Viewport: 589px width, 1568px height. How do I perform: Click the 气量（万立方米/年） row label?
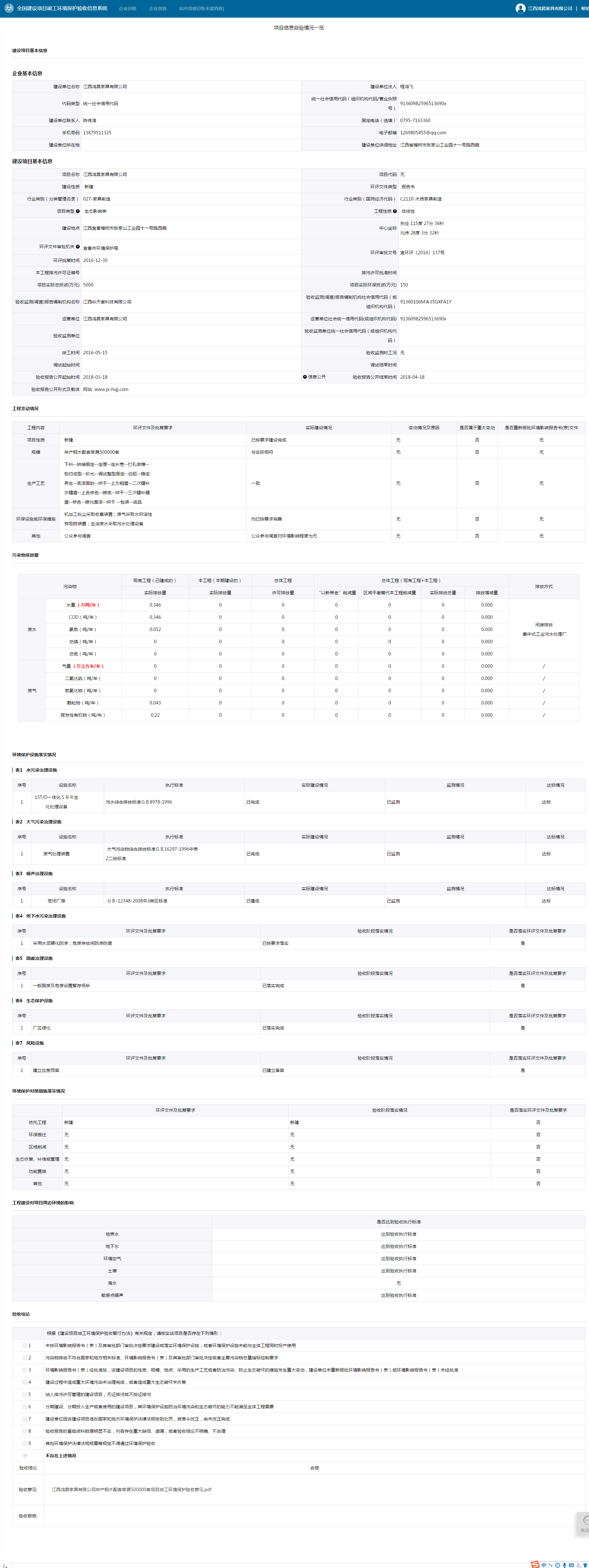(x=83, y=666)
